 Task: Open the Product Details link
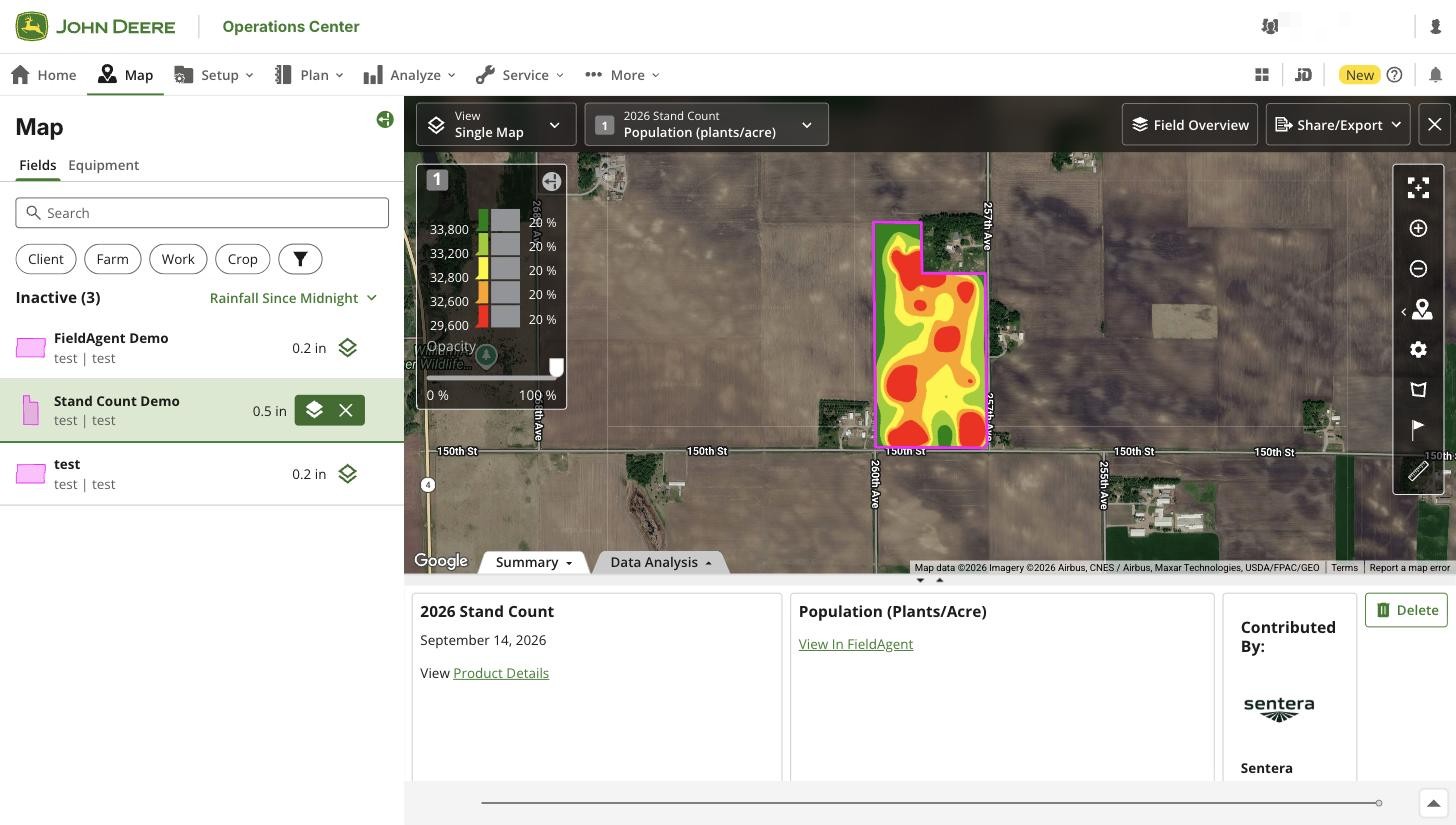(501, 673)
